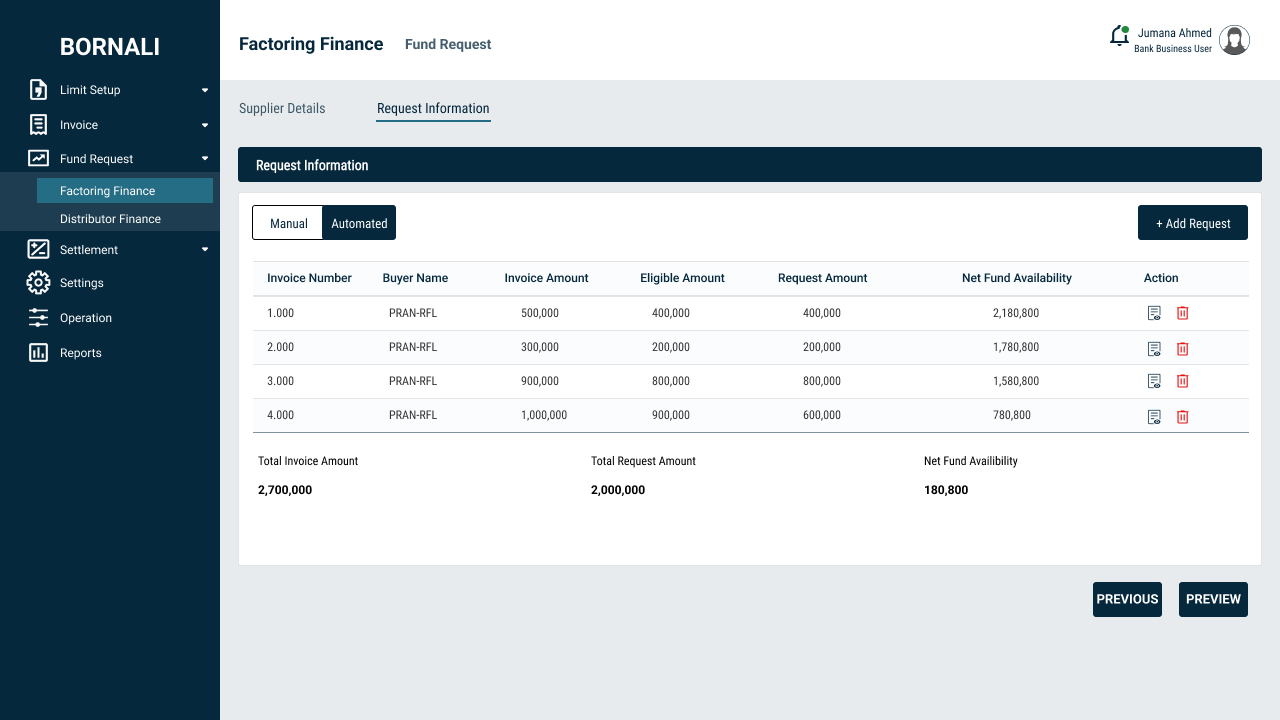The height and width of the screenshot is (720, 1280).
Task: Click the Settings gear icon
Action: (x=38, y=283)
